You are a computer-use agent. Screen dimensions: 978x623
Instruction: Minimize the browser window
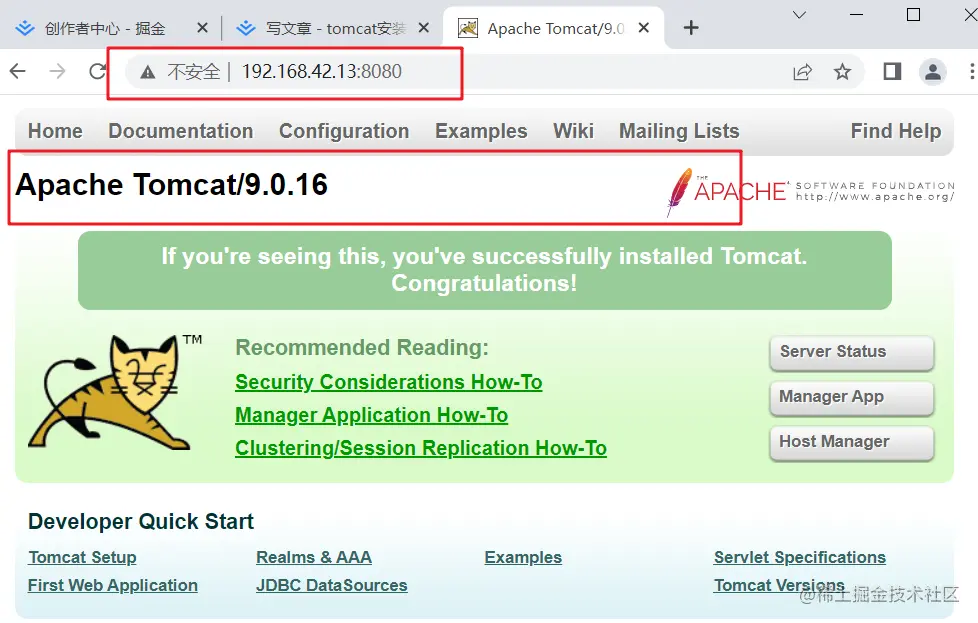point(856,15)
